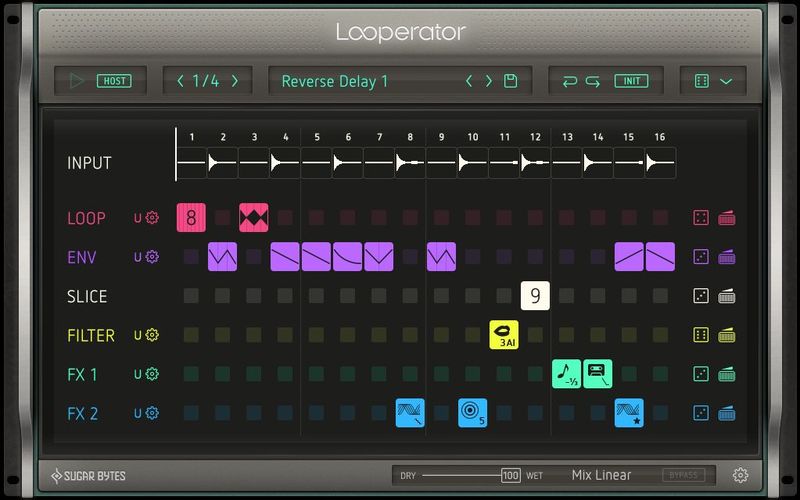Clear the LOOP row with eraser icon
The image size is (800, 500).
click(727, 218)
